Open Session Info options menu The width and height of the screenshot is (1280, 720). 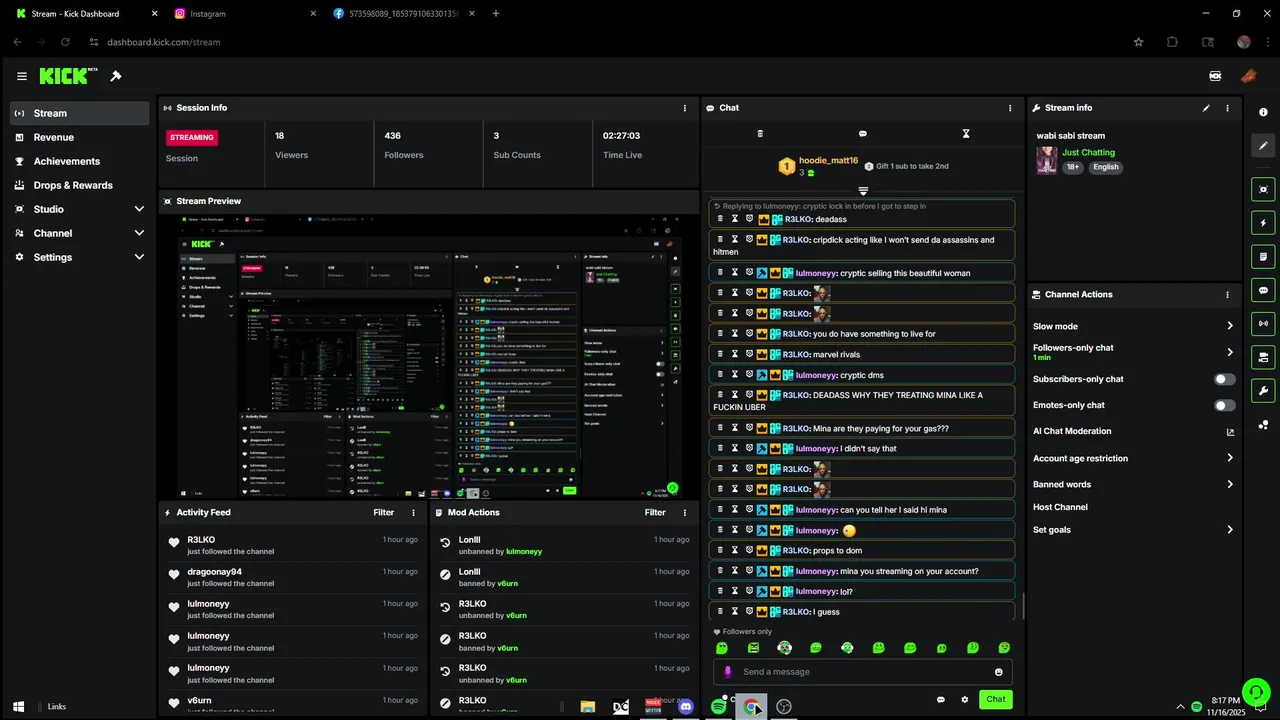[x=685, y=108]
